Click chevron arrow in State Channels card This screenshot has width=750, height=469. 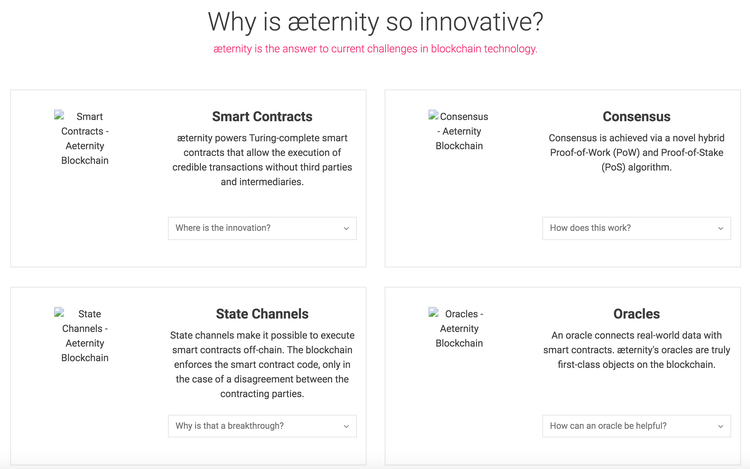point(347,427)
